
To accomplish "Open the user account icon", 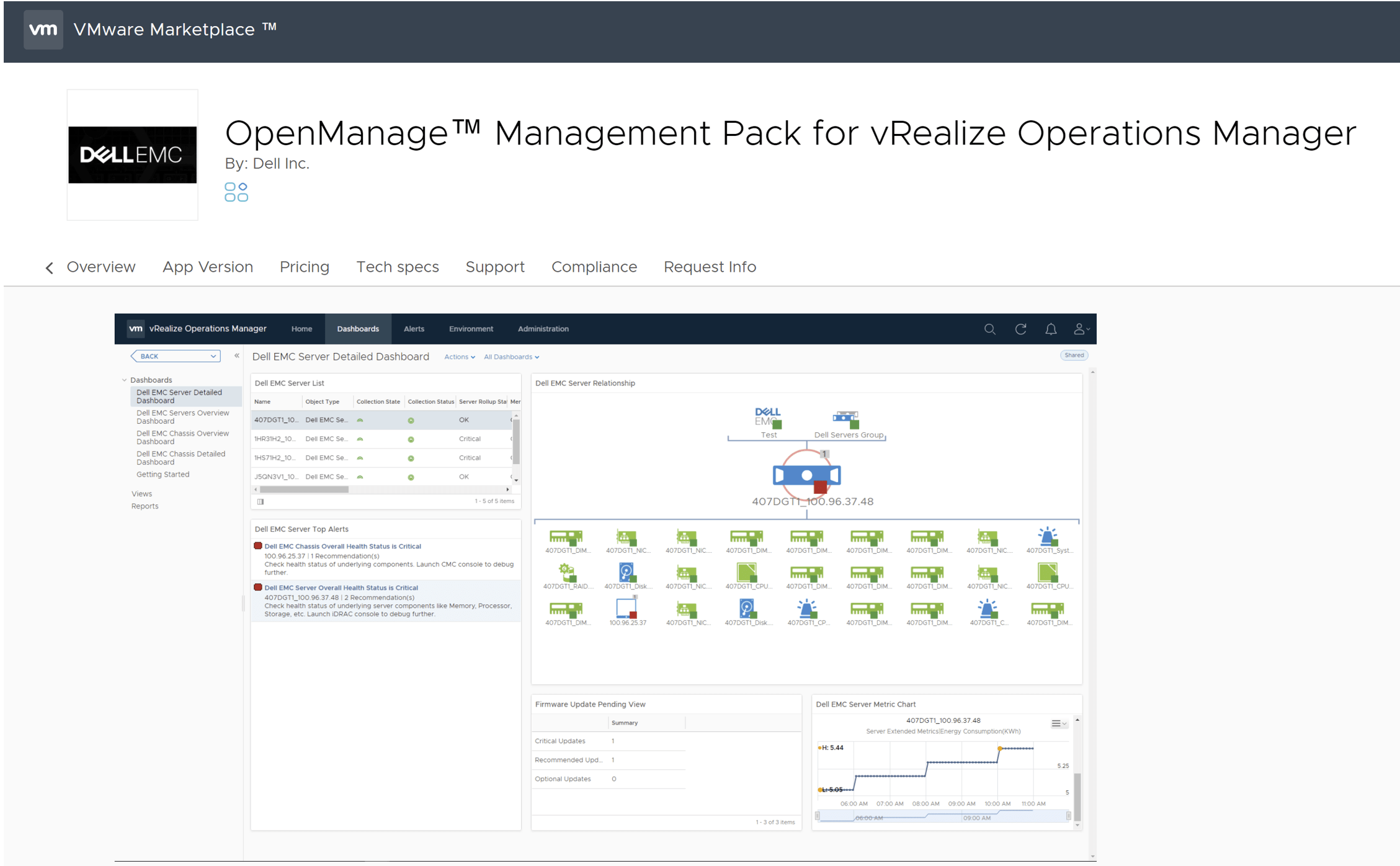I will point(1080,329).
